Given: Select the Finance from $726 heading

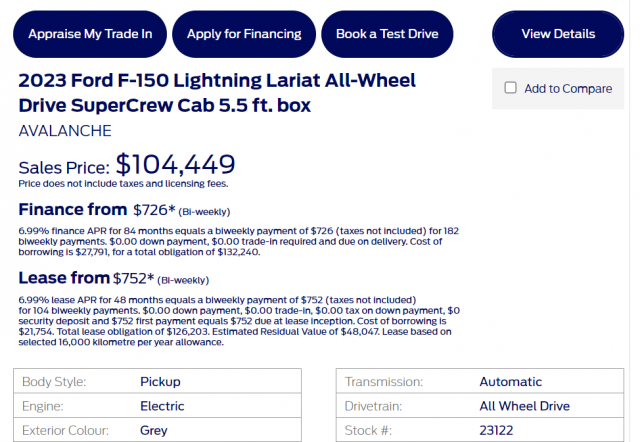Looking at the screenshot, I should (125, 210).
